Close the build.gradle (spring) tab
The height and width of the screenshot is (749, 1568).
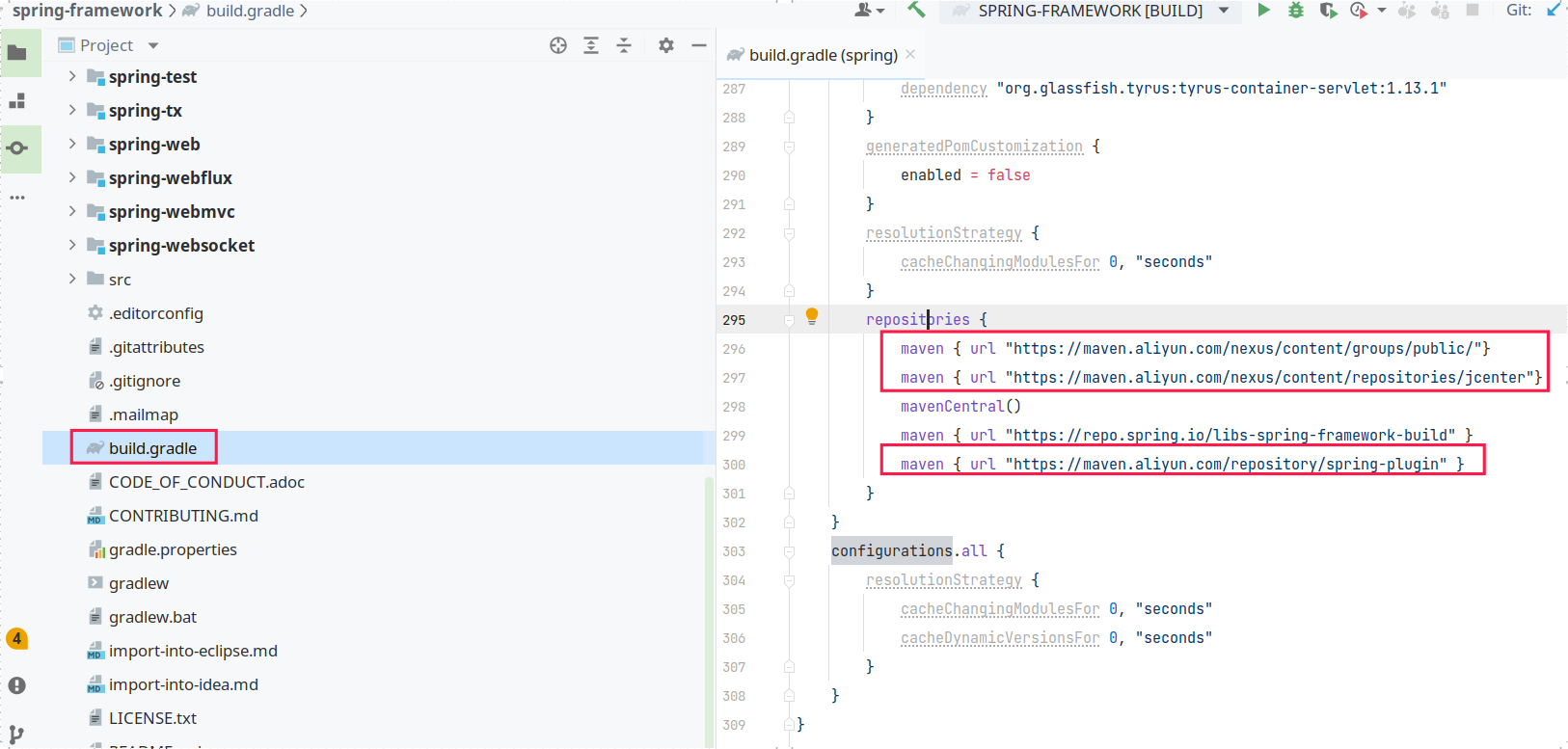tap(910, 54)
